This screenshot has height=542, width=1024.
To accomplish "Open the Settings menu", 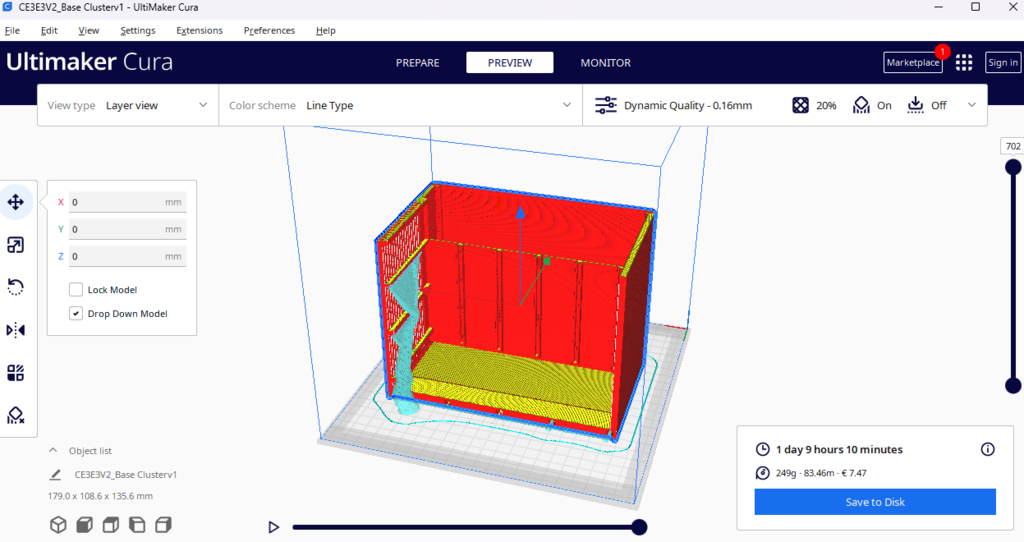I will pos(138,31).
